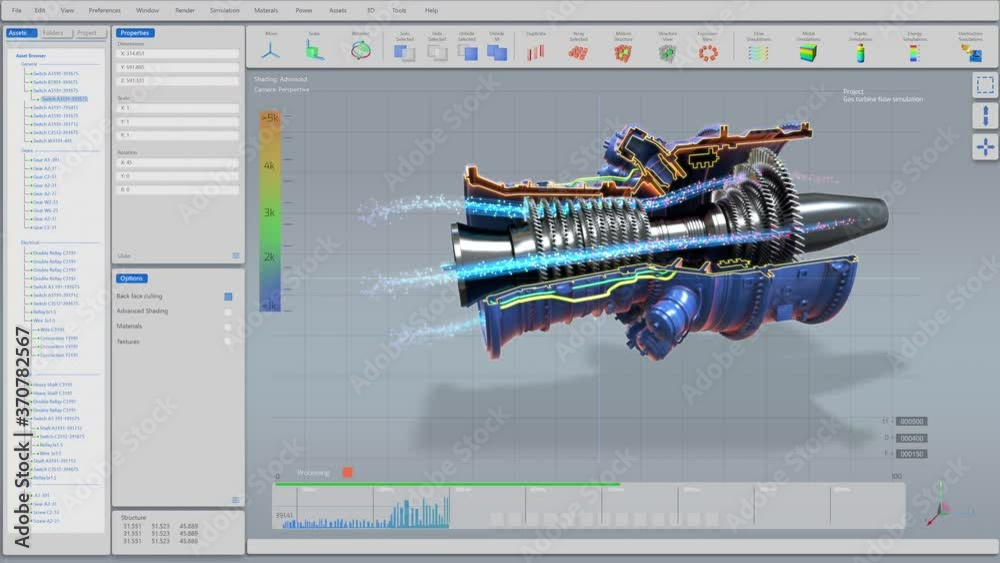Open the File menu

[x=17, y=10]
